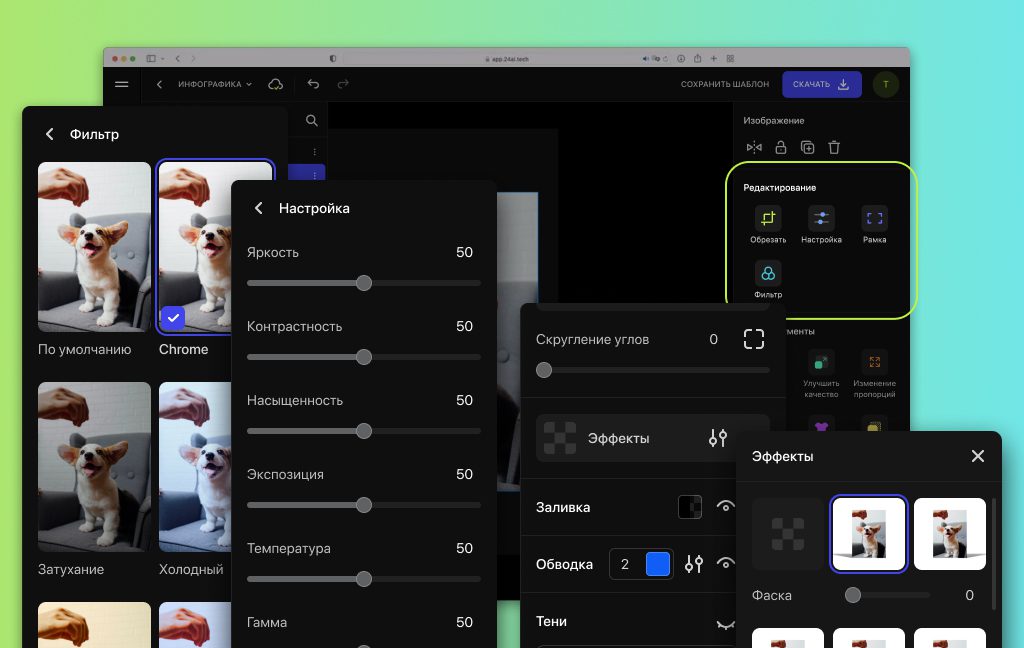Viewport: 1024px width, 648px height.
Task: Click the Safari tab overview icon
Action: 730,59
